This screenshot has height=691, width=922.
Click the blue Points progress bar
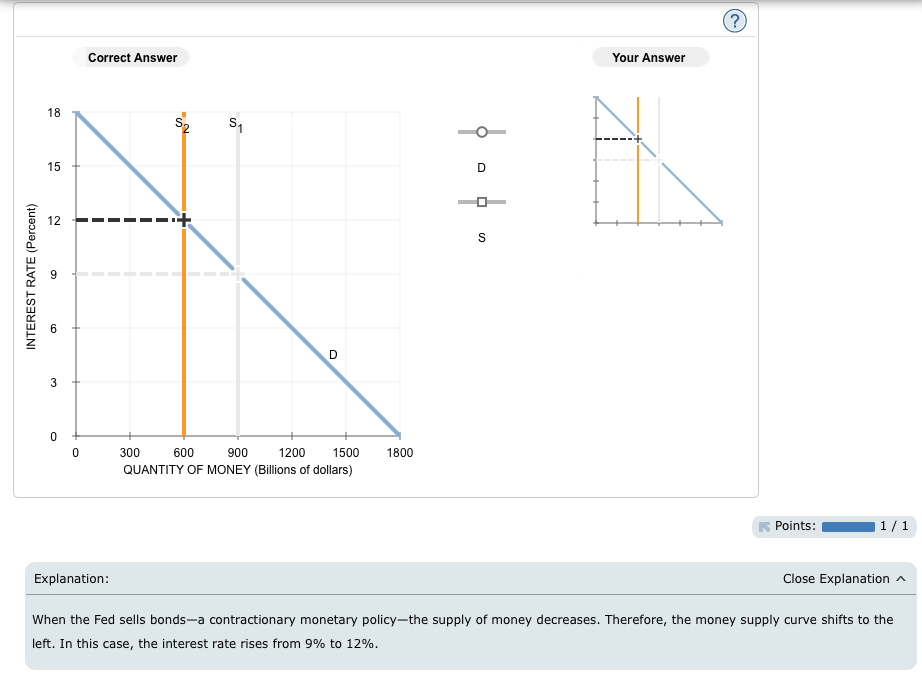click(x=850, y=526)
